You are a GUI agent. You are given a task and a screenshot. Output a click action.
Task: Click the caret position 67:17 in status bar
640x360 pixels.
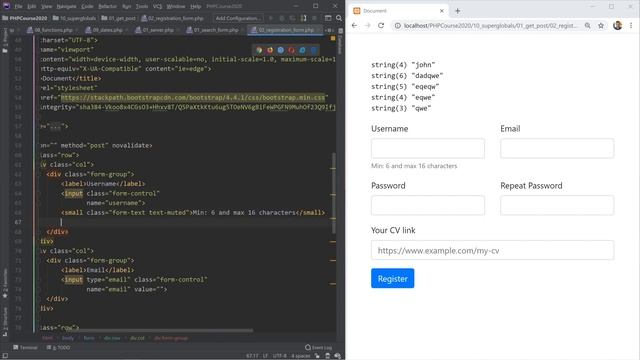[252, 356]
